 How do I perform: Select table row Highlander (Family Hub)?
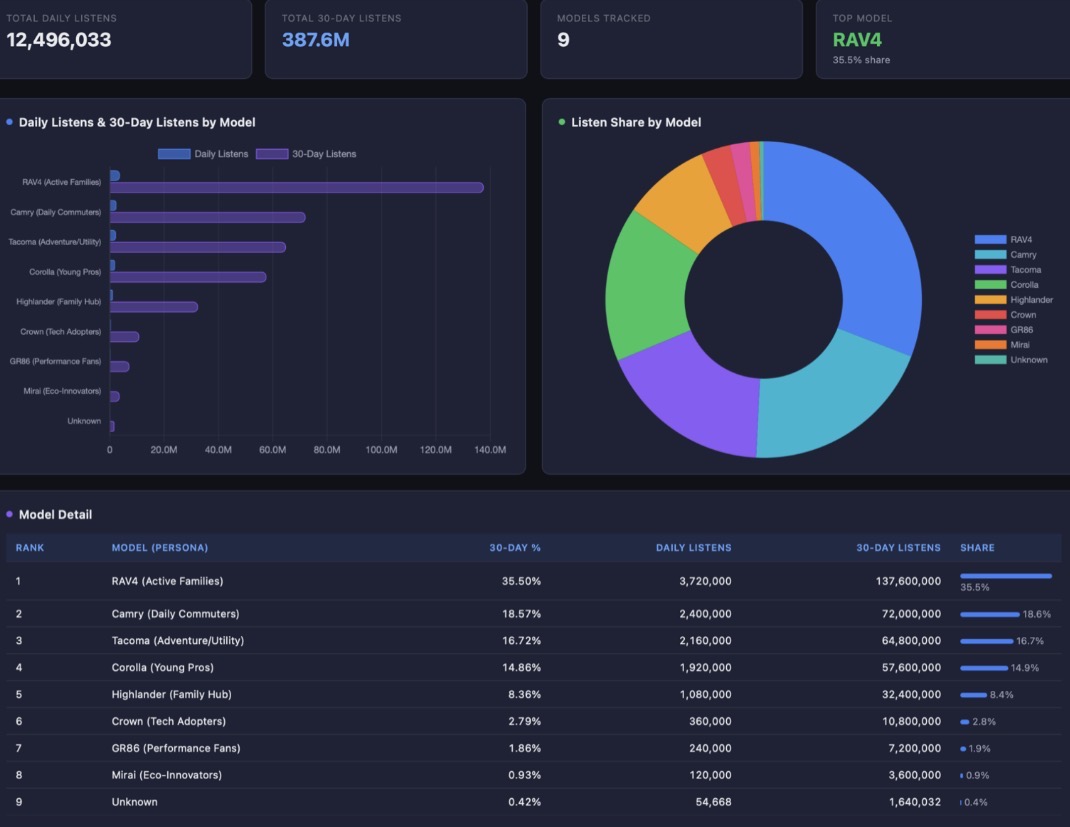(534, 695)
